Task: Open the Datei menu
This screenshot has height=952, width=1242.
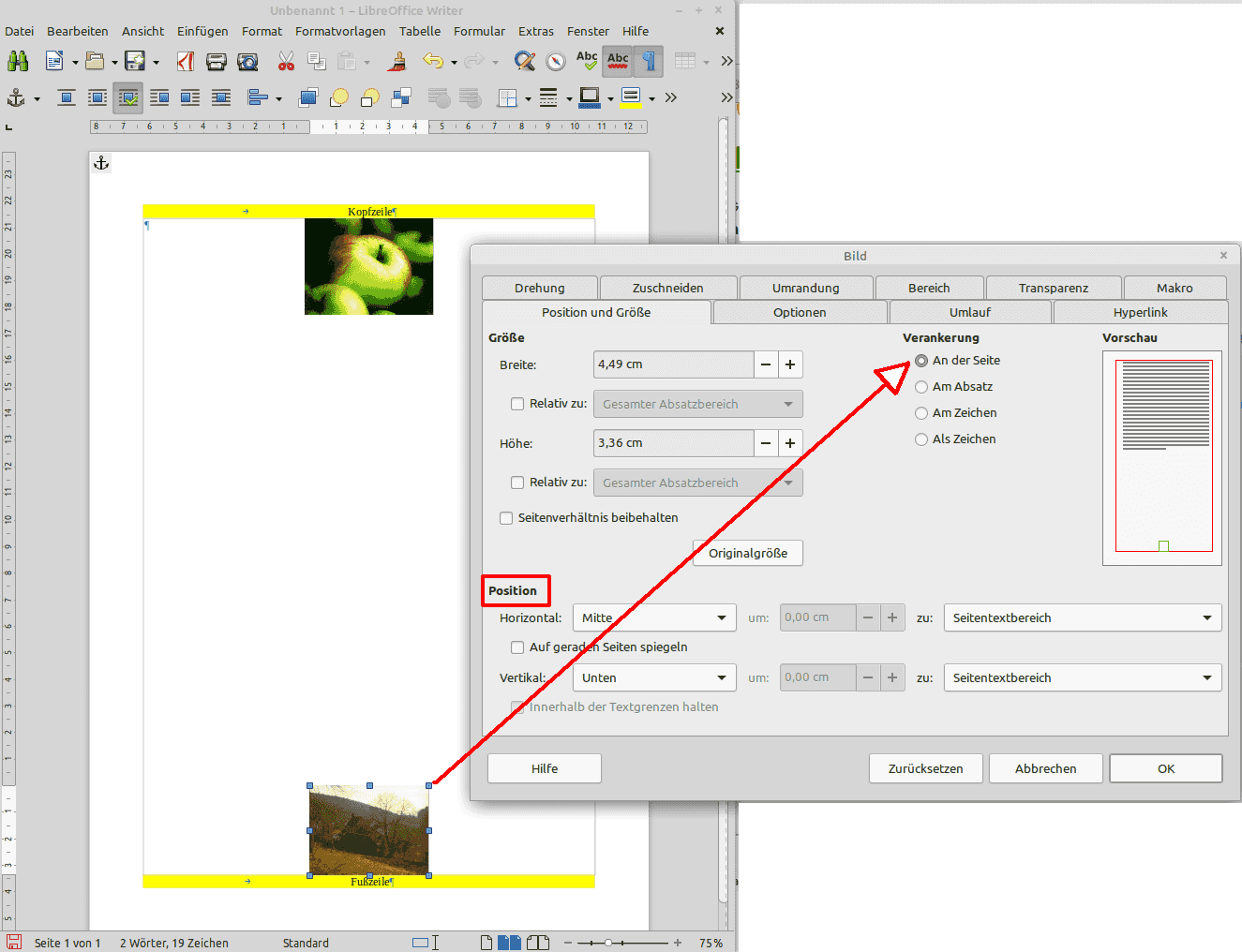Action: pyautogui.click(x=19, y=31)
